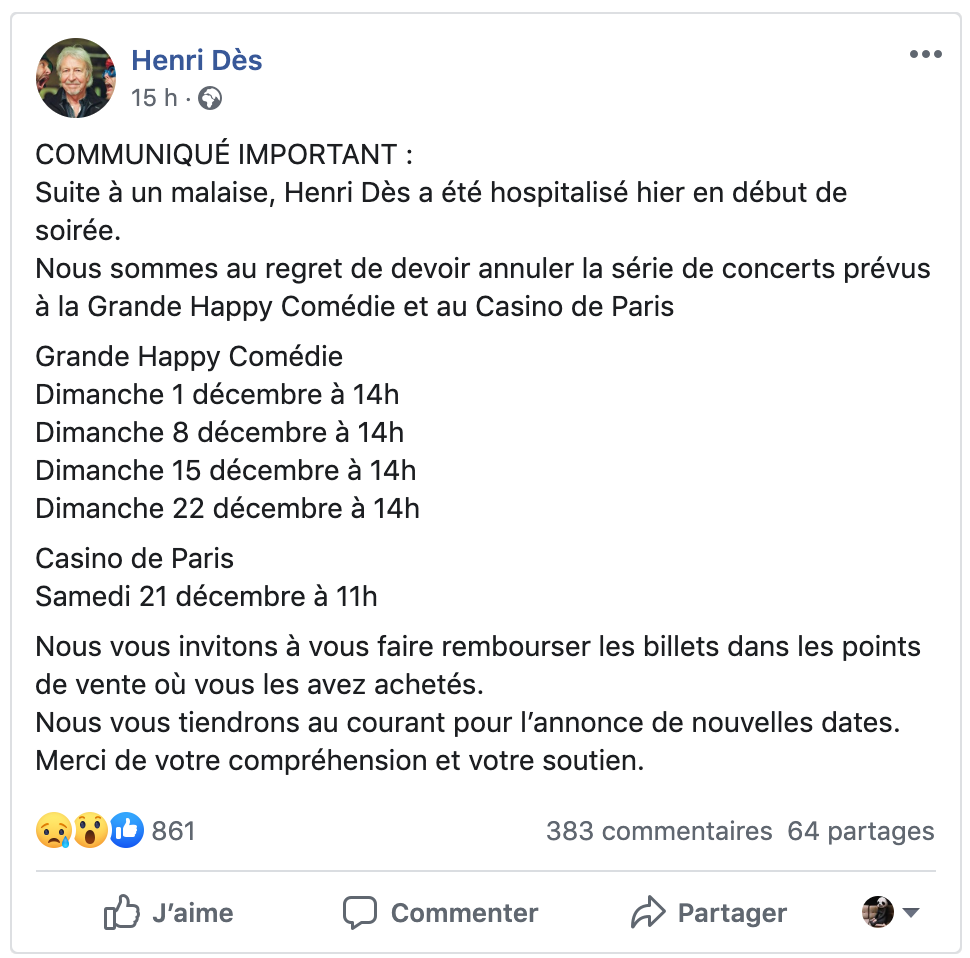Show the 861 reactions count details
The height and width of the screenshot is (958, 970).
[173, 831]
